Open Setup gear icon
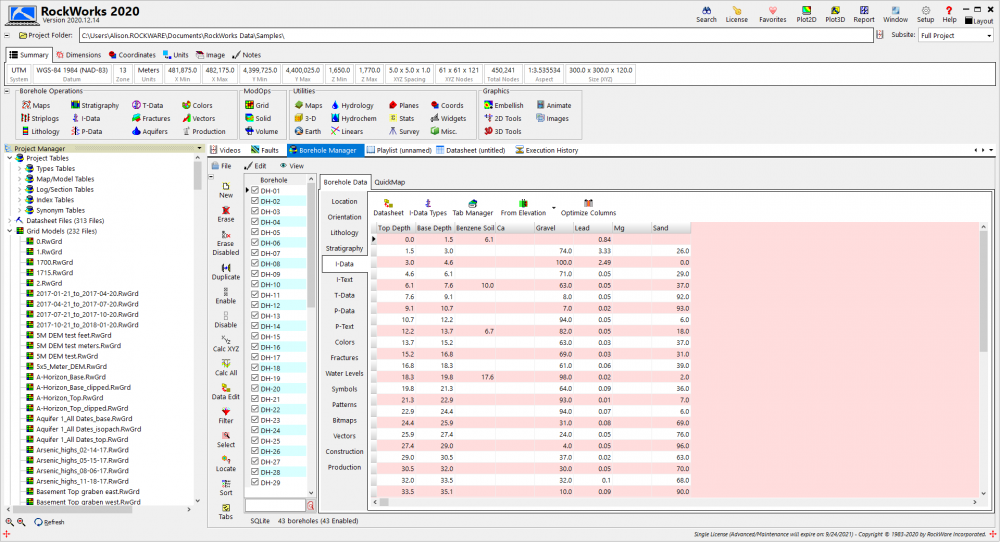This screenshot has width=1000, height=542. (x=925, y=14)
